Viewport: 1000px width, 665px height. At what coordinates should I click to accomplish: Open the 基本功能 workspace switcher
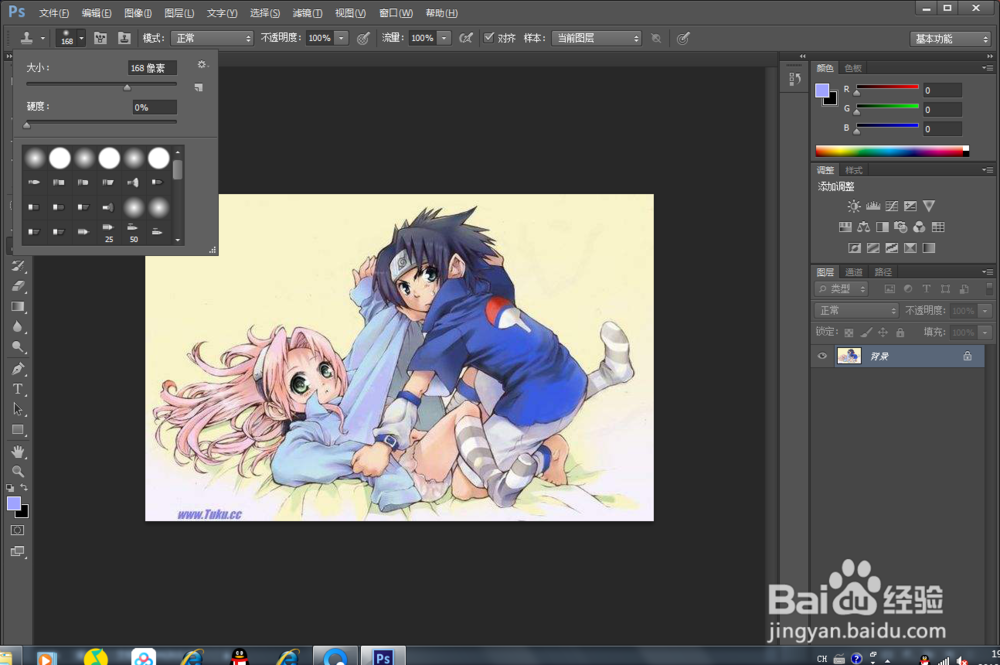[x=950, y=39]
